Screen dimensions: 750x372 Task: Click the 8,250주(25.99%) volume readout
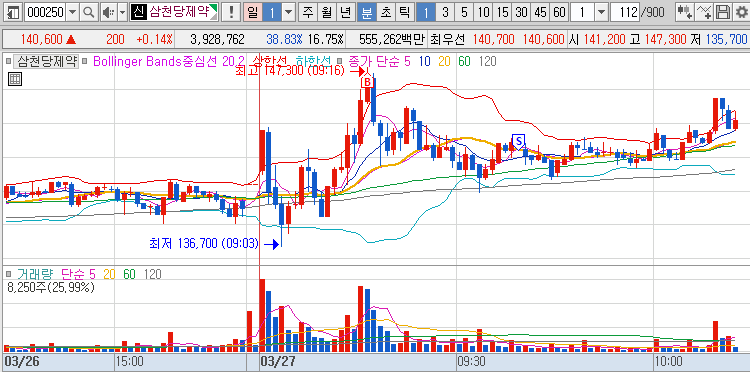click(x=51, y=287)
